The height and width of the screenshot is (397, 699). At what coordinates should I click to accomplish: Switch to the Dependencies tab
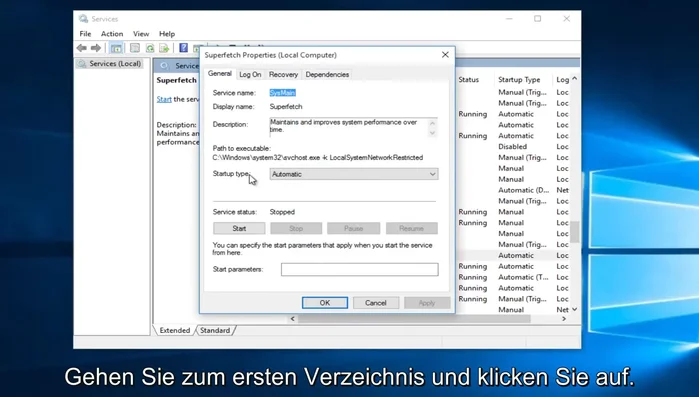(327, 74)
